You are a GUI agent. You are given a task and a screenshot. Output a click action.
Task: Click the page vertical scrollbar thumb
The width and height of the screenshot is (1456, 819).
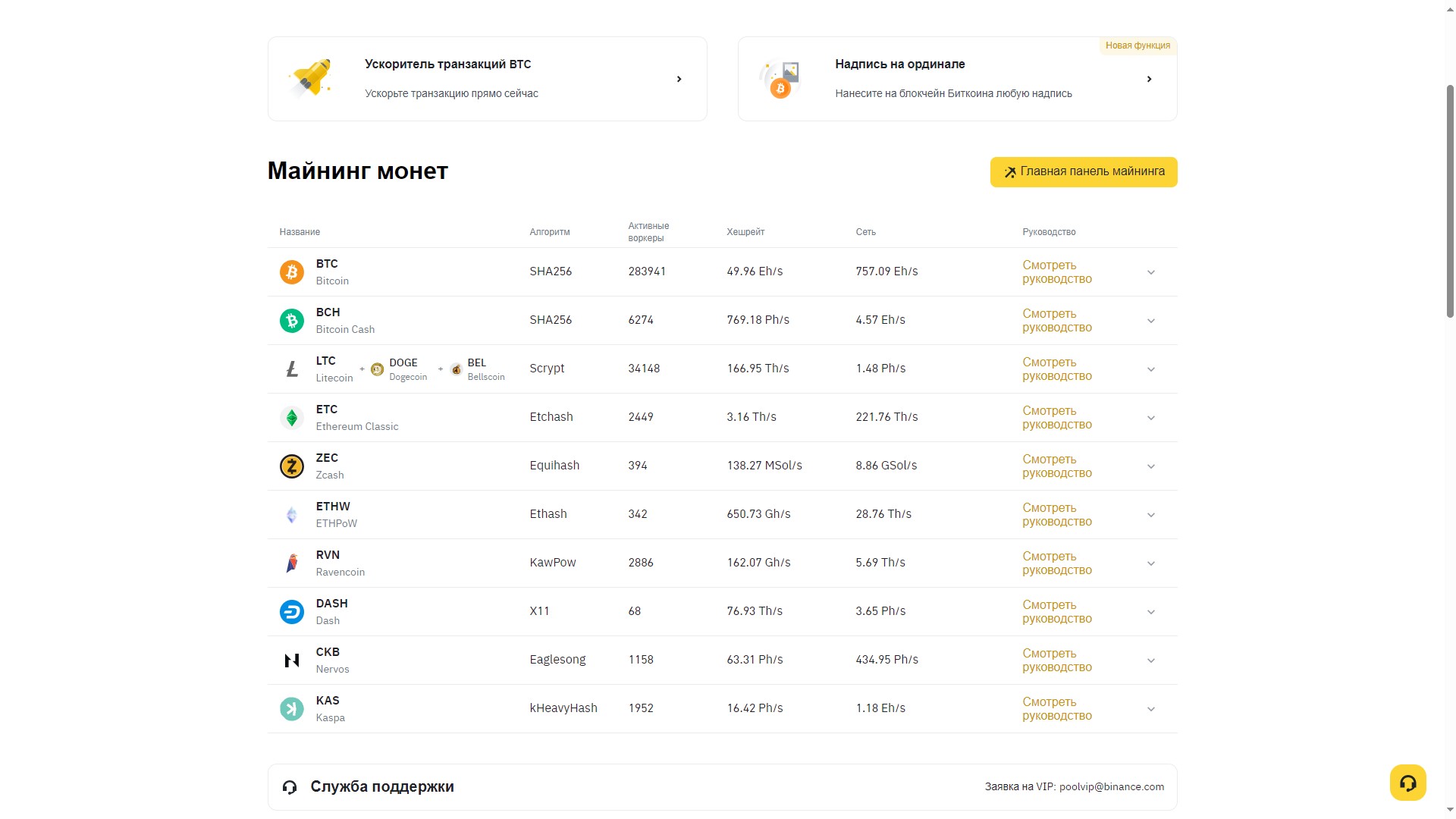1450,201
